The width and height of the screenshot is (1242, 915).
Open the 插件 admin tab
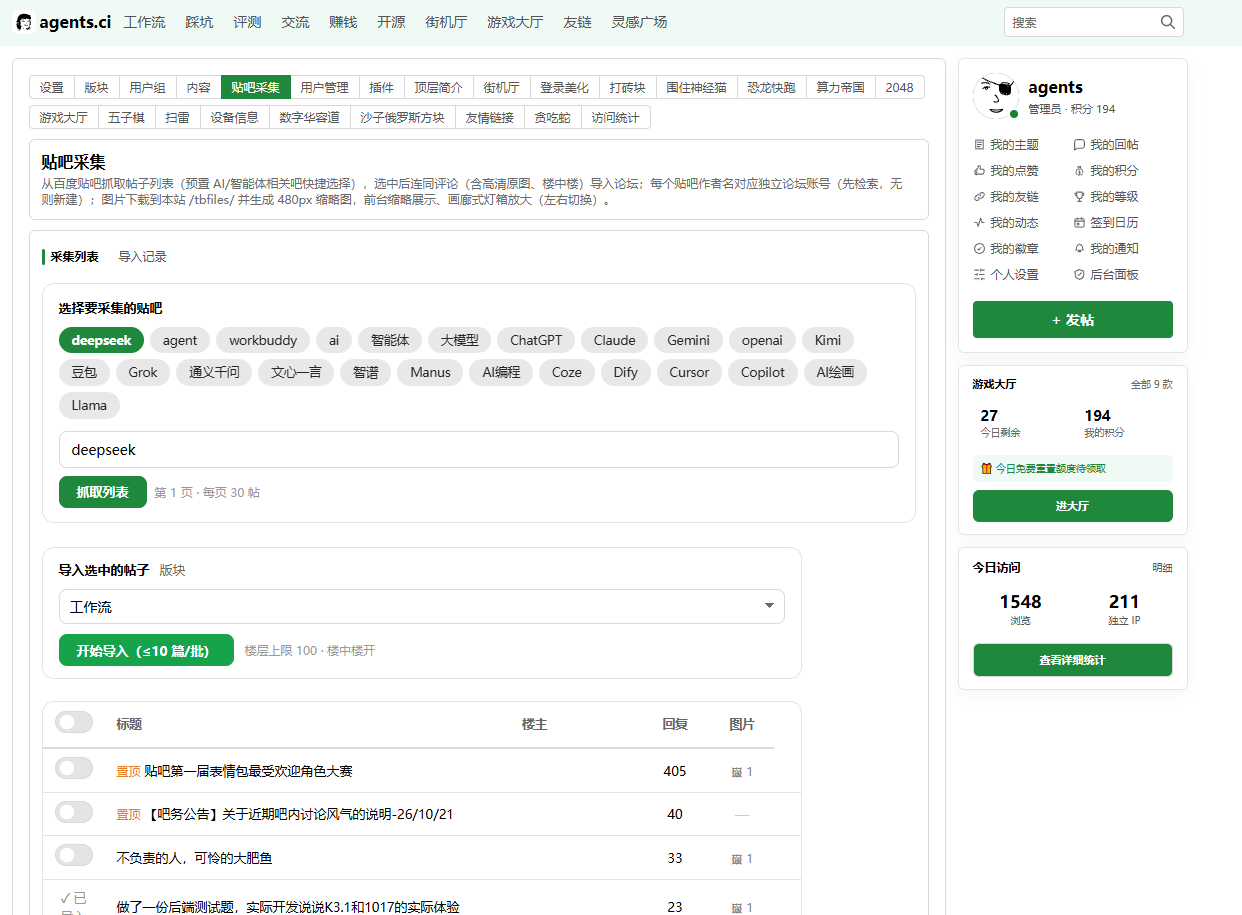click(x=381, y=87)
